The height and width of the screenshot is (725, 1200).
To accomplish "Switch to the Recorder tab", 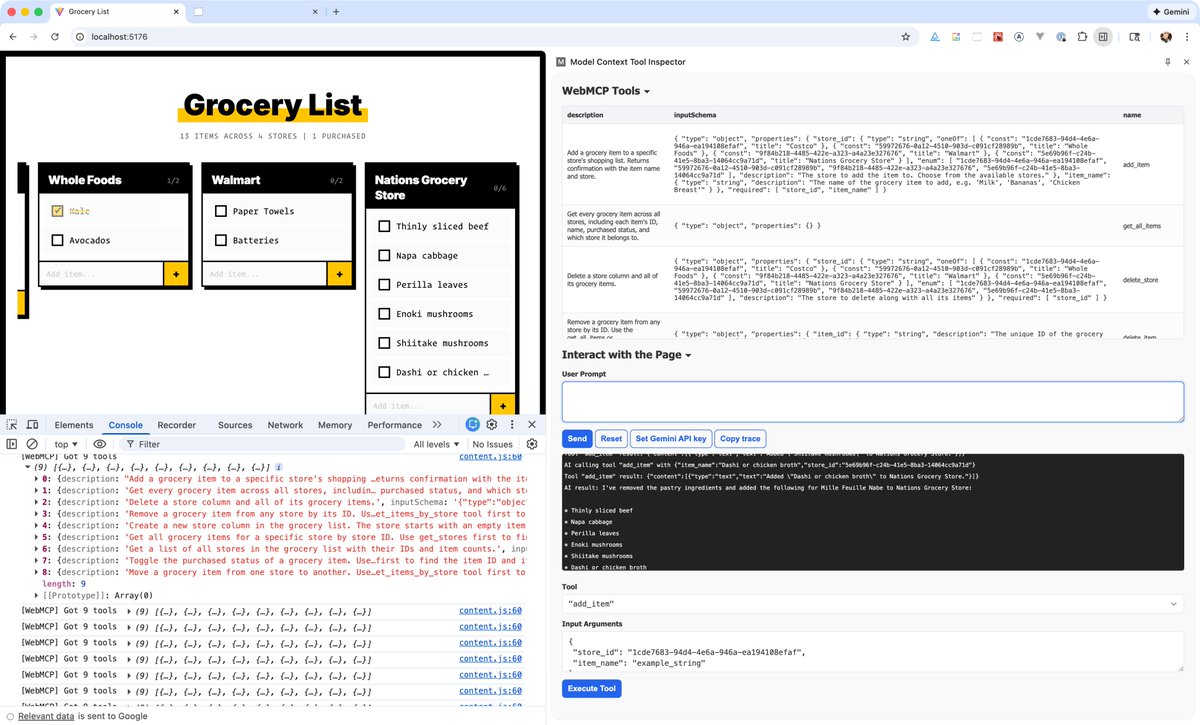I will [x=176, y=425].
